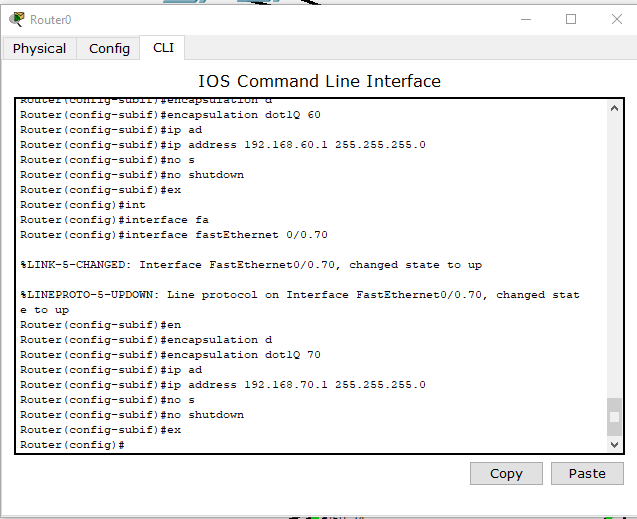Click the empty scrollbar track above the thumb
This screenshot has width=637, height=519.
pos(614,256)
